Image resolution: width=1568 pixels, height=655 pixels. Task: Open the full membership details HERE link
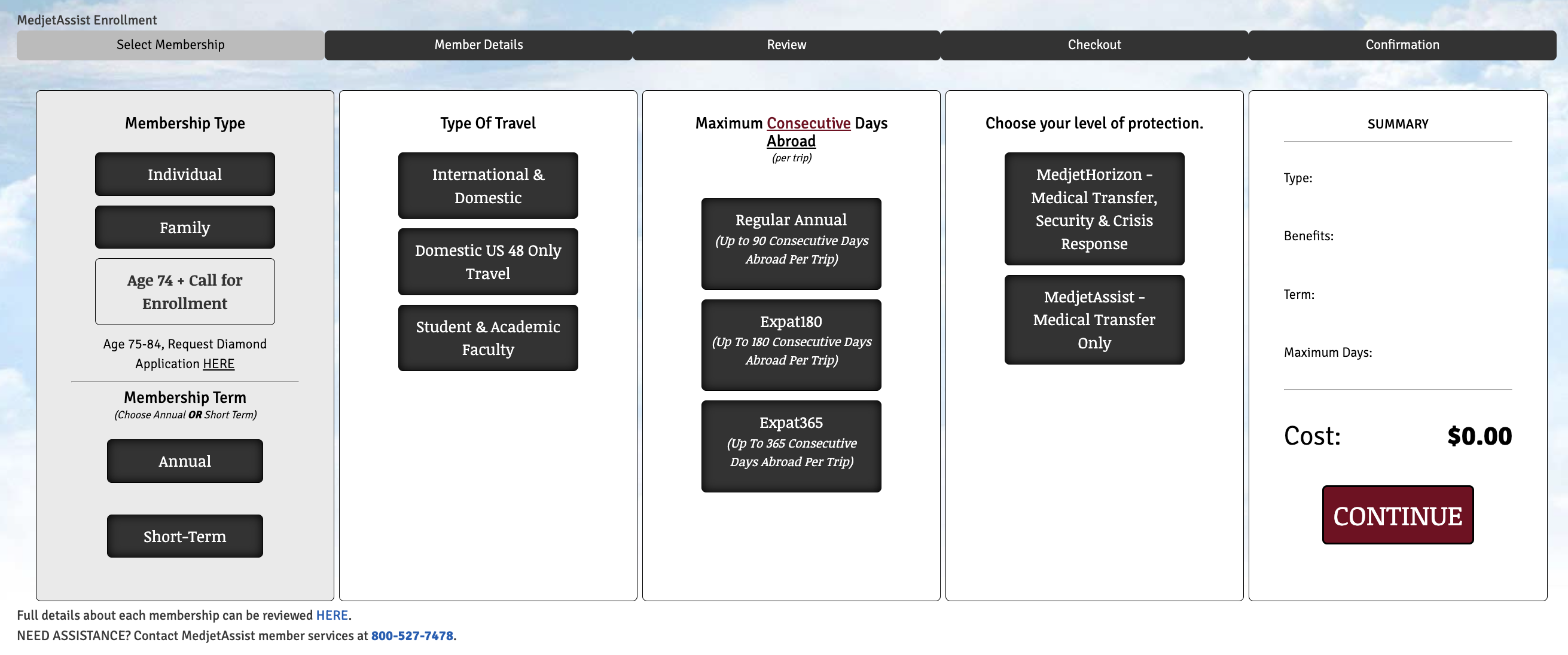pyautogui.click(x=332, y=616)
